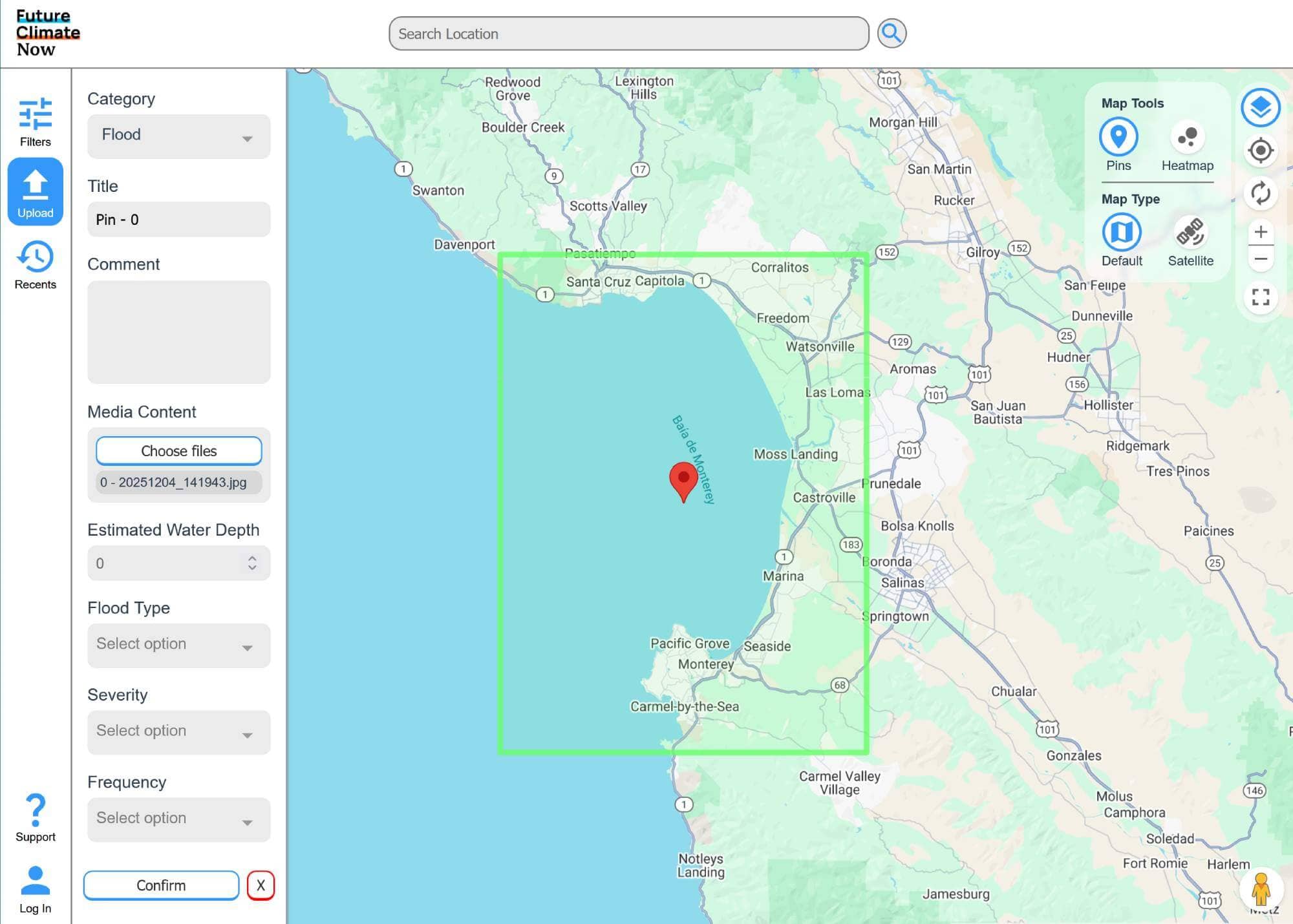Toggle the Heatmap map tool
Viewport: 1293px width, 924px height.
[x=1187, y=138]
